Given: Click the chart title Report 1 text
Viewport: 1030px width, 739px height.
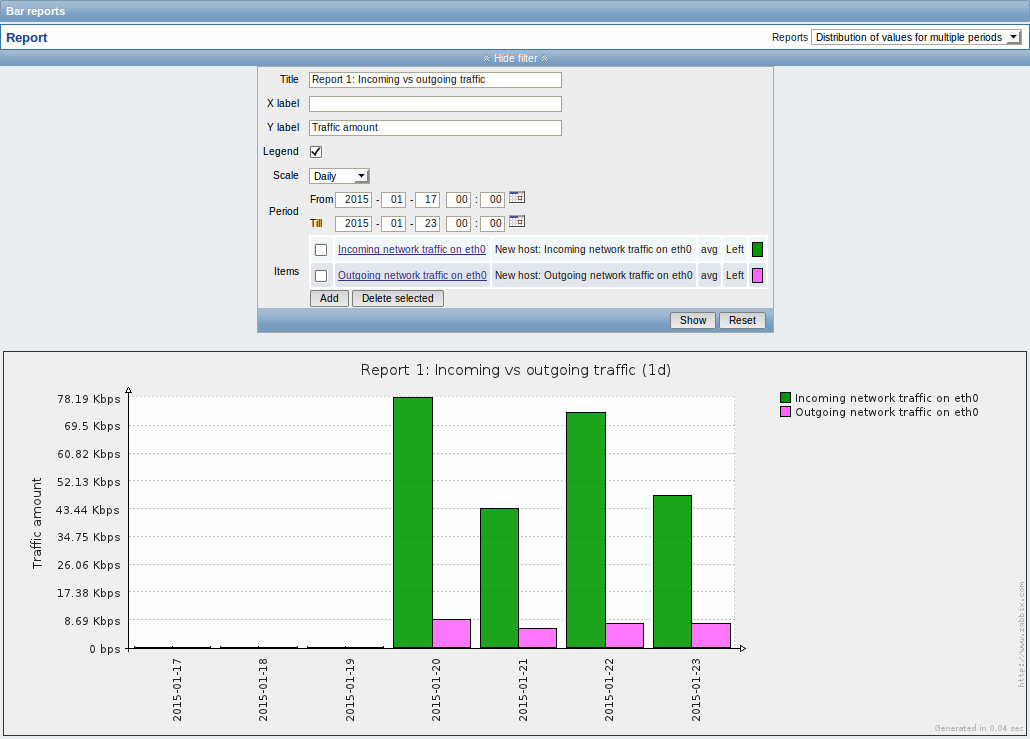Looking at the screenshot, I should pos(516,370).
